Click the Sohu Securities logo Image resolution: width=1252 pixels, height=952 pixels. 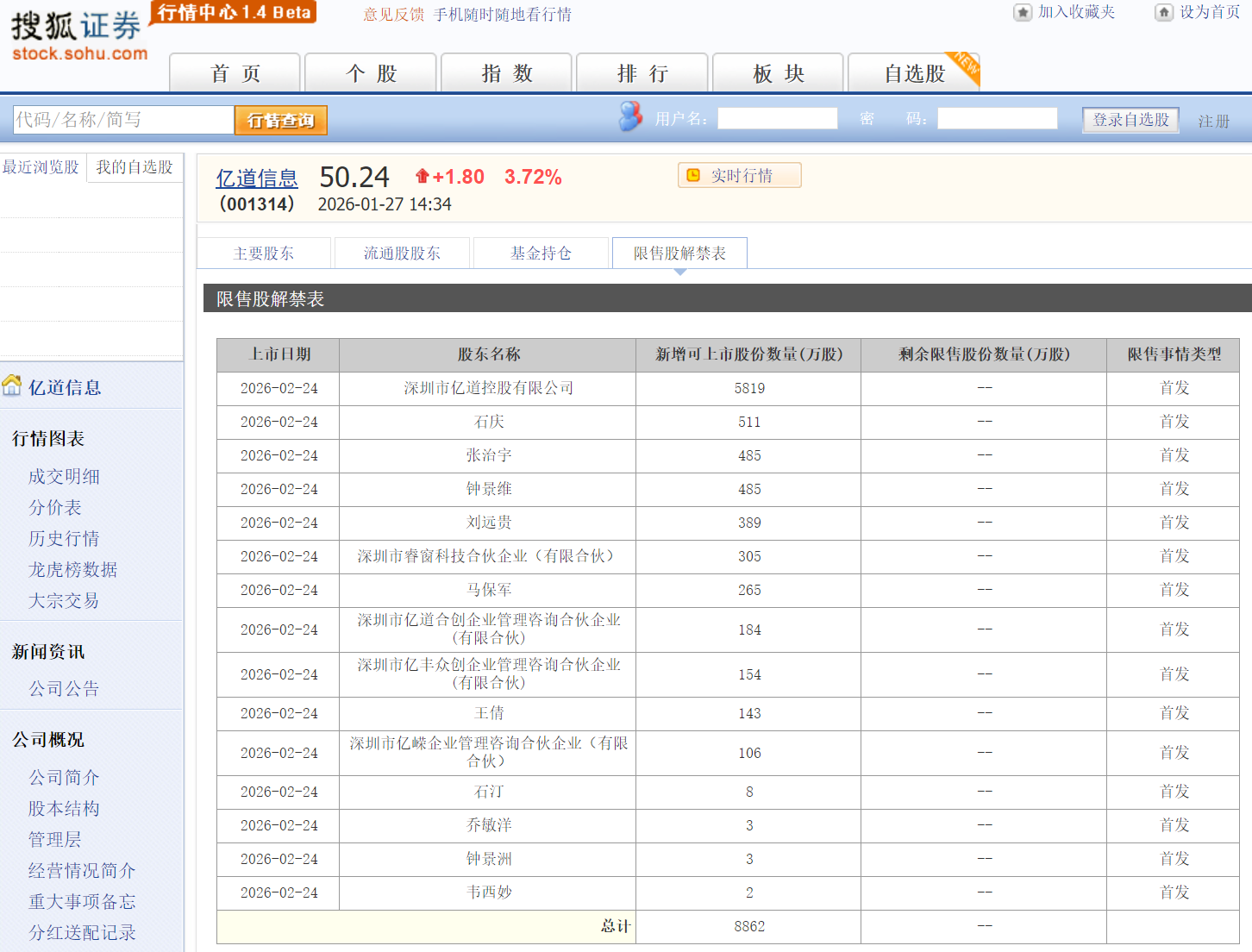click(78, 35)
